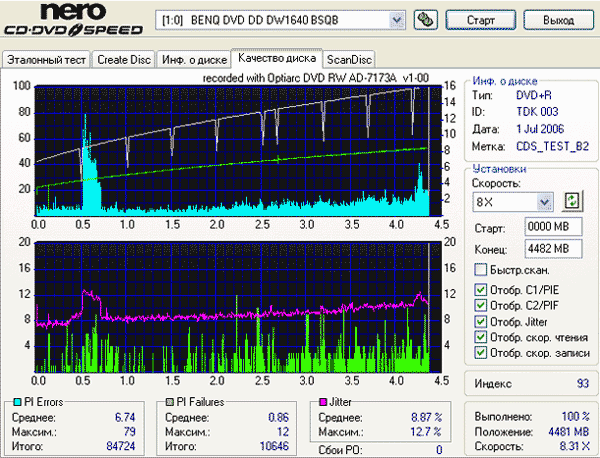This screenshot has height=458, width=600.
Task: Click the recorded with Optiarc caption text
Action: (x=316, y=78)
